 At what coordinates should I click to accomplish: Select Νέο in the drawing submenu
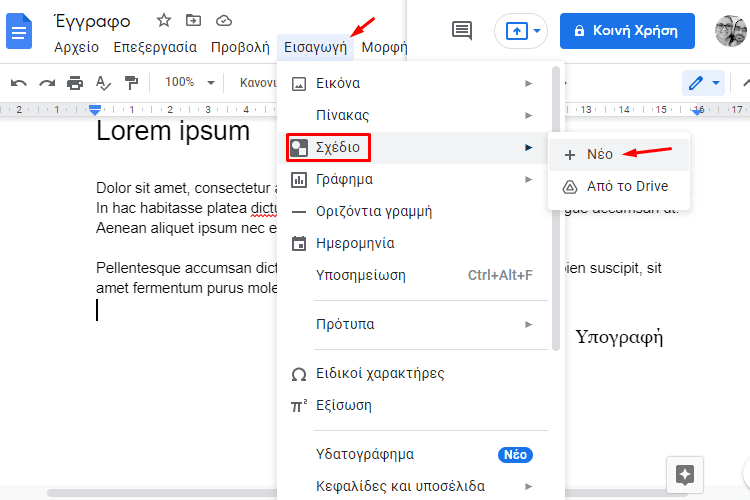(619, 155)
